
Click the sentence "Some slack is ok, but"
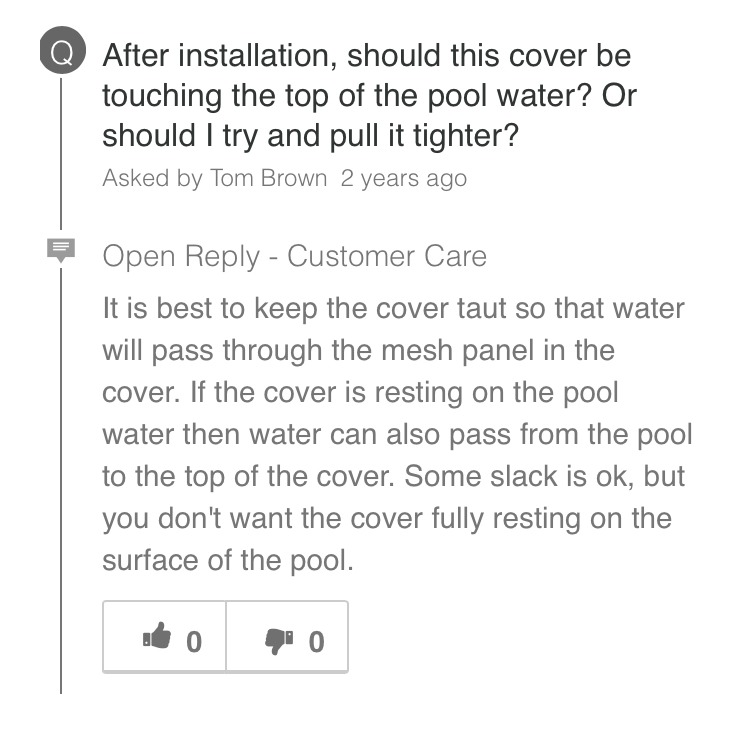[x=544, y=477]
